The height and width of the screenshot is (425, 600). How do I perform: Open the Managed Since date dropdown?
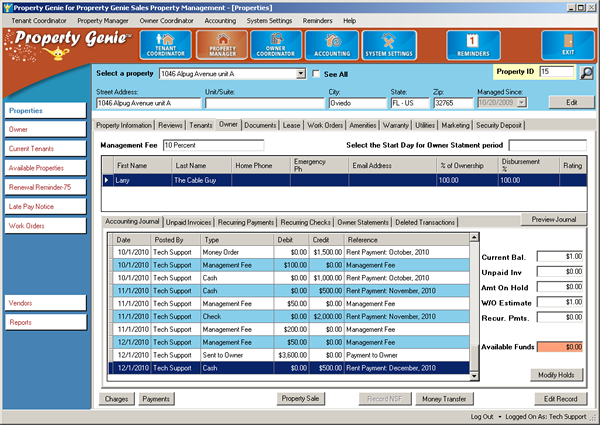(522, 103)
